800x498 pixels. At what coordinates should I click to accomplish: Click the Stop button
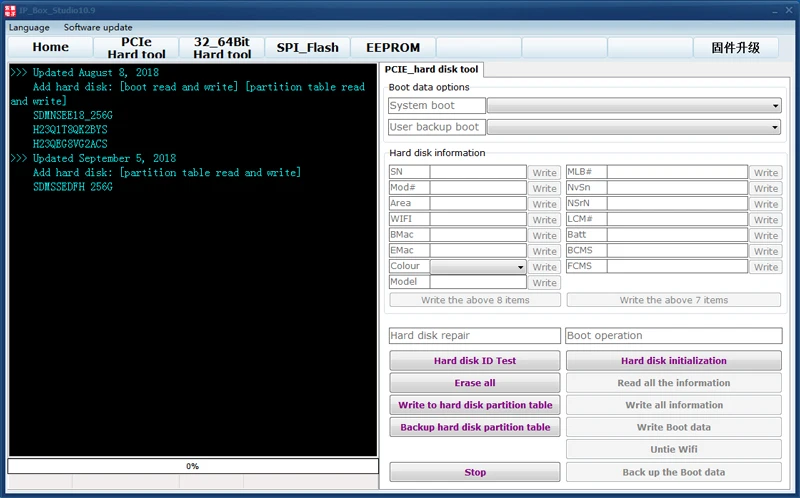pos(474,472)
